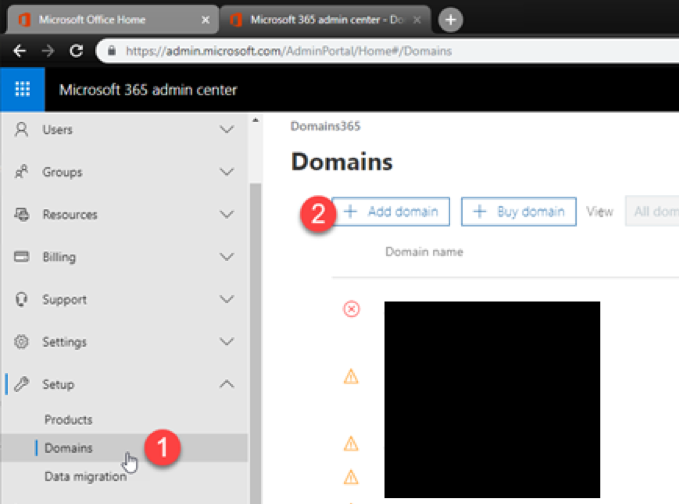Click the Domains365 breadcrumb text
Image resolution: width=679 pixels, height=504 pixels.
click(x=325, y=126)
